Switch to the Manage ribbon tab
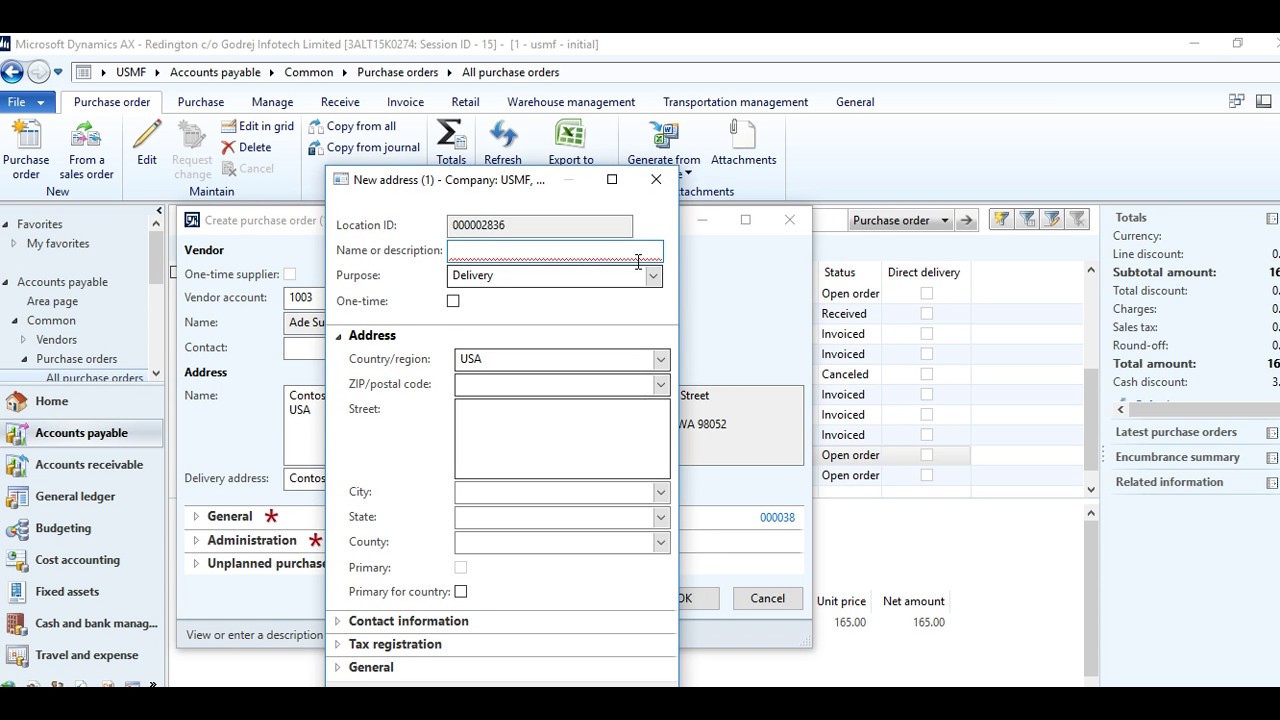This screenshot has width=1280, height=720. point(272,102)
